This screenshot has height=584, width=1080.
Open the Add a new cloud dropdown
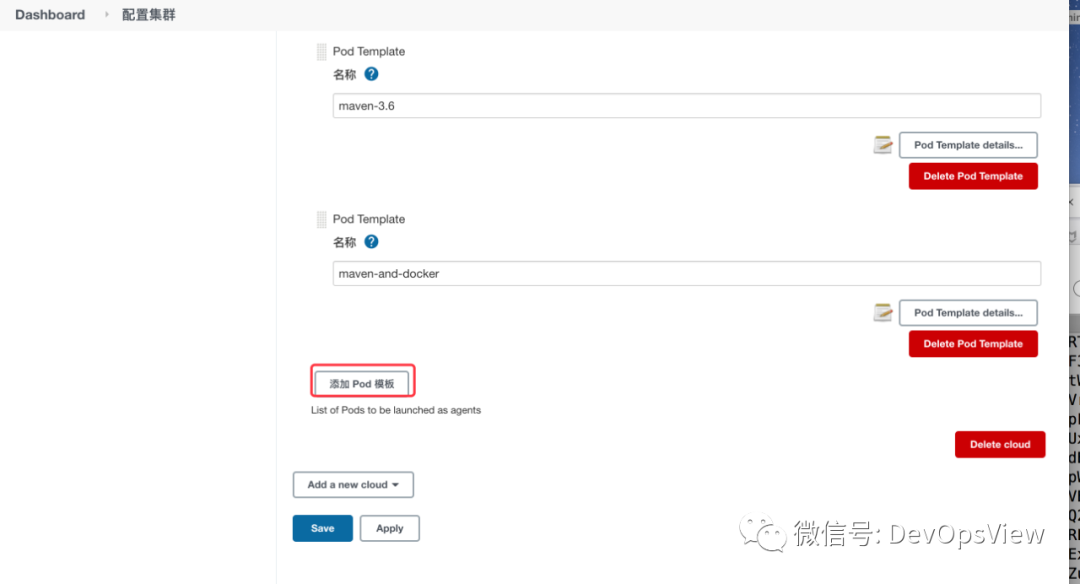pyautogui.click(x=353, y=485)
